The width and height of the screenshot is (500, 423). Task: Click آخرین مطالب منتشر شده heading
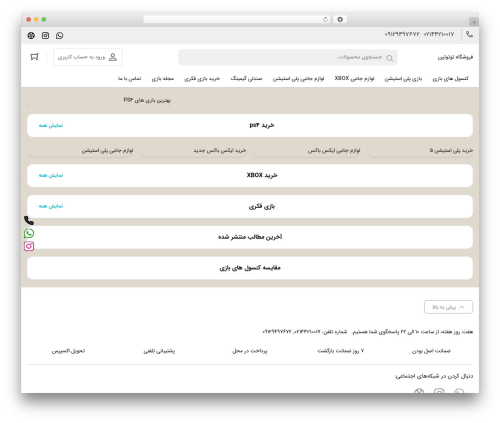point(250,237)
